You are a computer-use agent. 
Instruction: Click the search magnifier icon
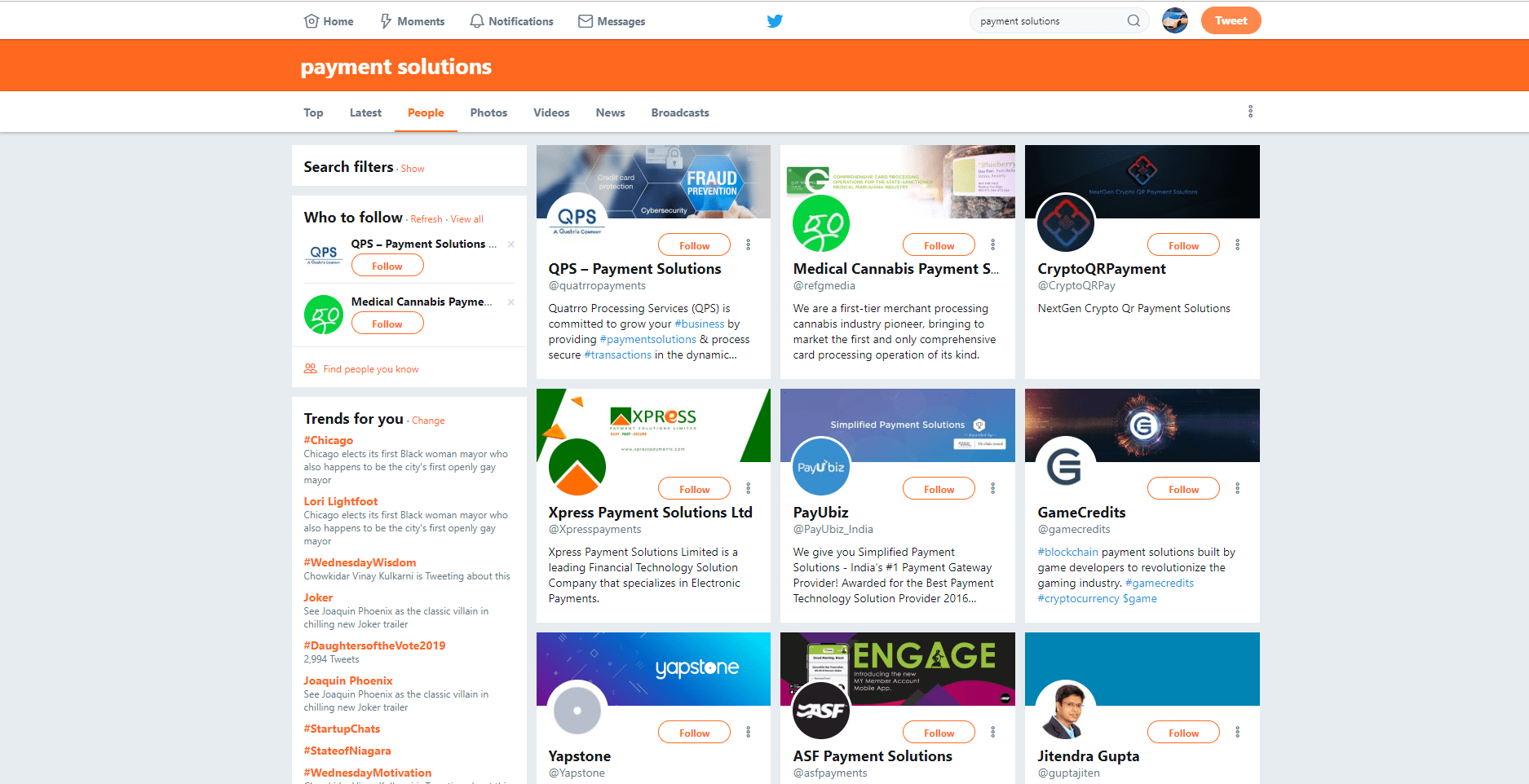tap(1133, 21)
